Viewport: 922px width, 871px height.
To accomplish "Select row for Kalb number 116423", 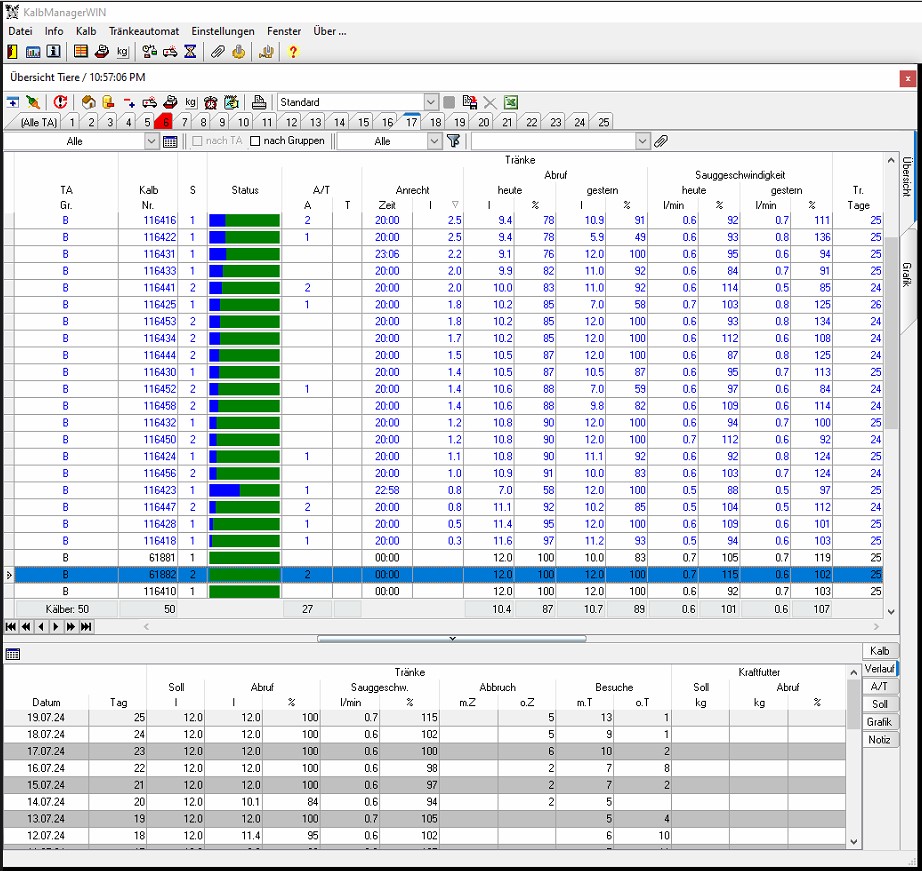I will [159, 490].
